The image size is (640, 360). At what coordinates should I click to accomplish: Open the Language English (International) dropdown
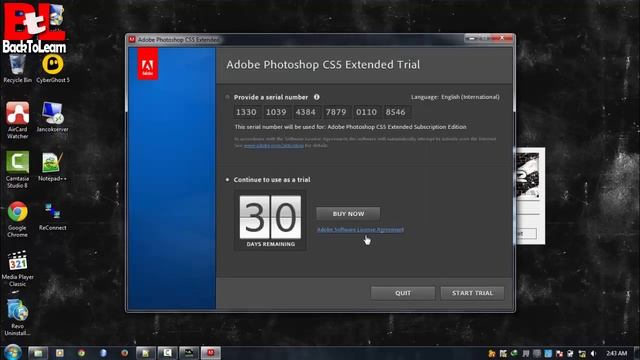(x=455, y=97)
